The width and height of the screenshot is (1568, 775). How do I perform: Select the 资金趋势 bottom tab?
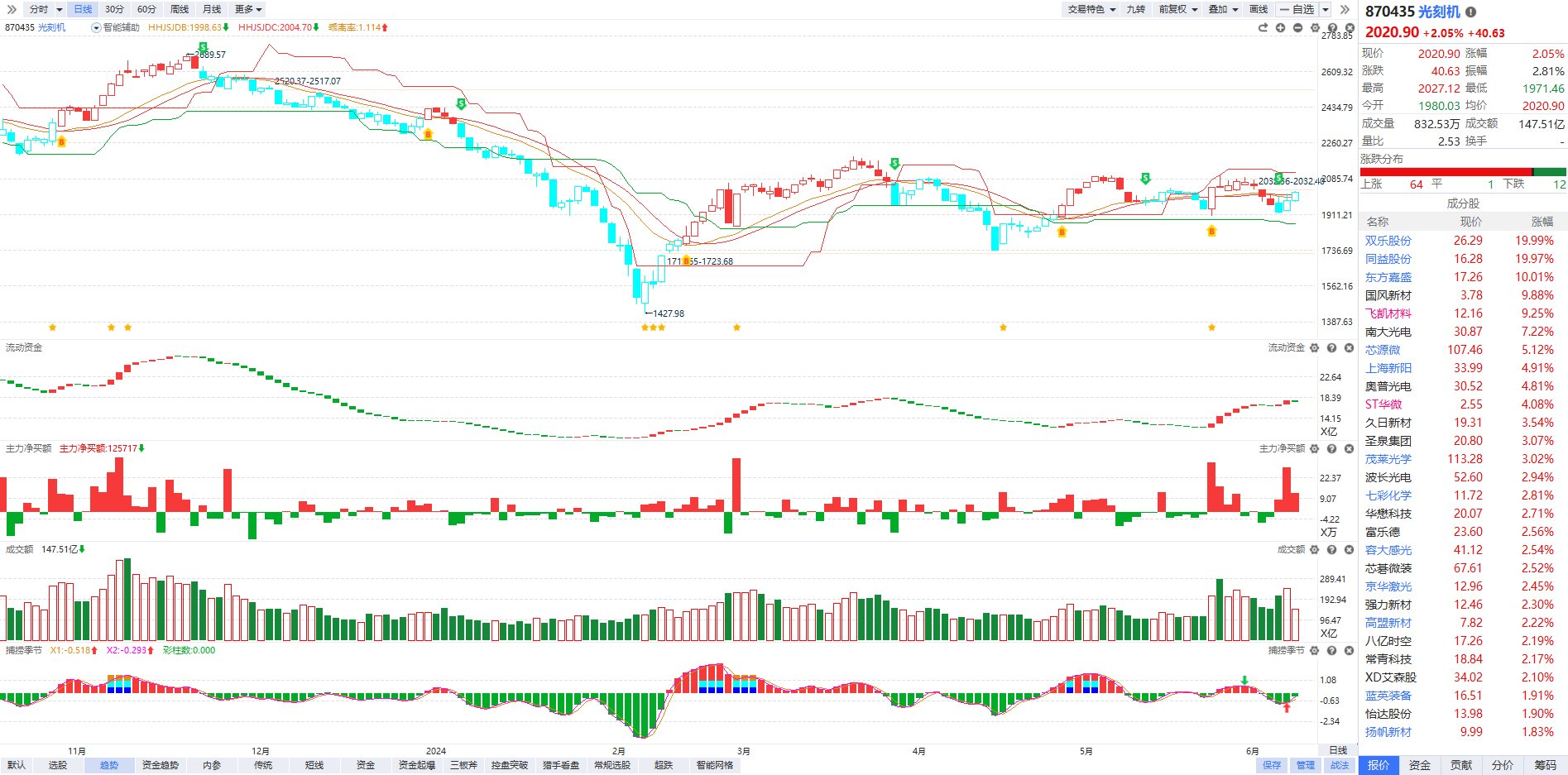(161, 765)
